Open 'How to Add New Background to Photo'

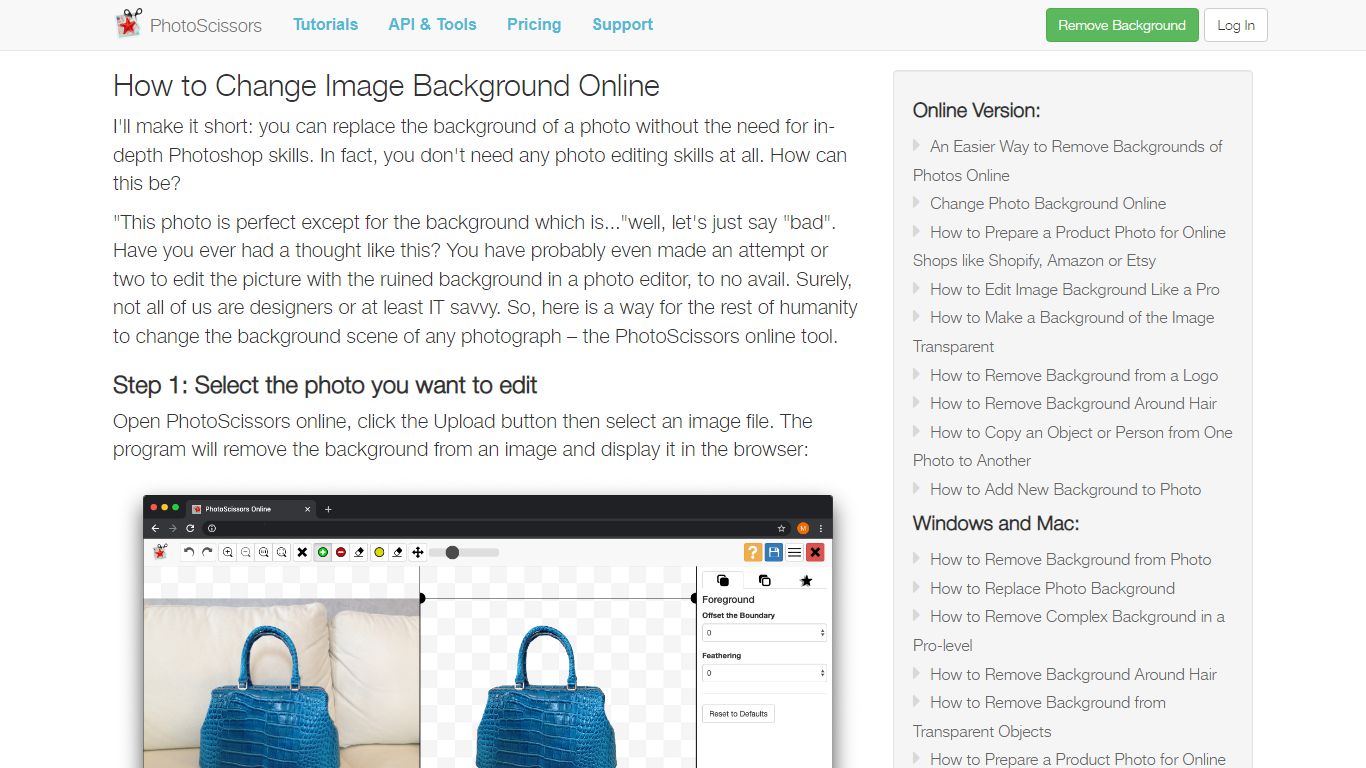pos(1065,489)
